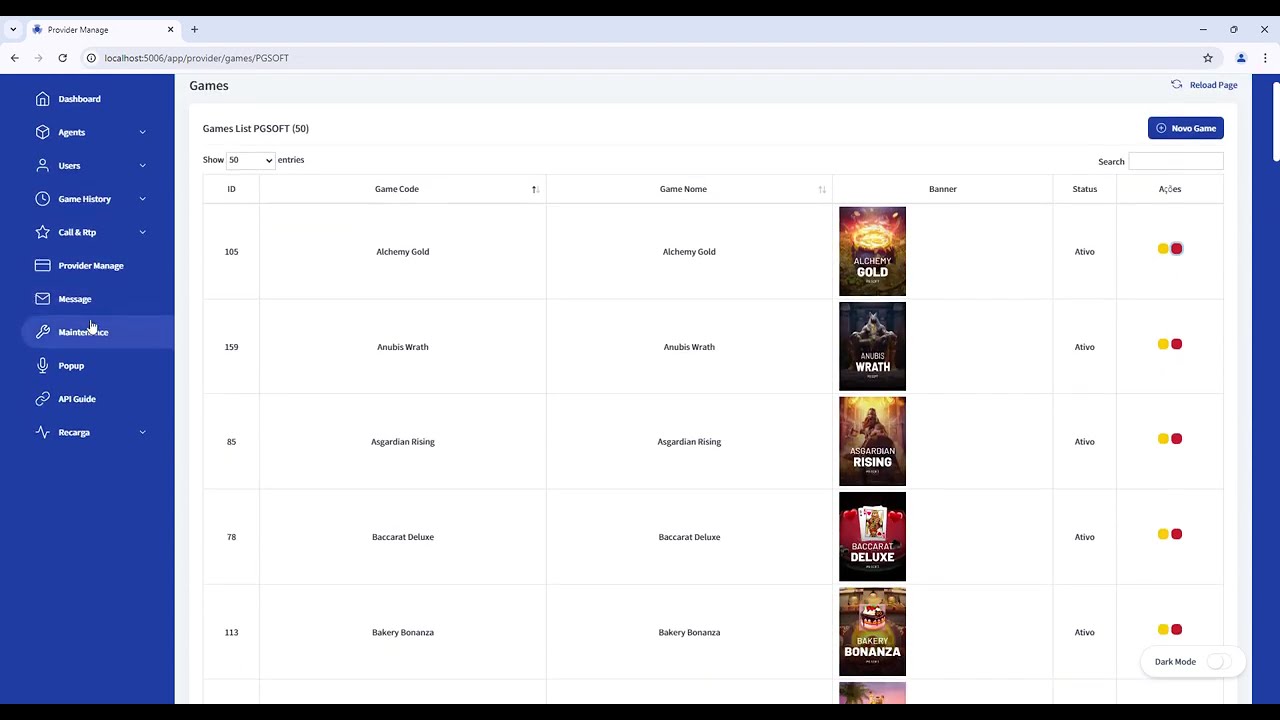Click the Novo Game button
This screenshot has height=720, width=1280.
1186,128
